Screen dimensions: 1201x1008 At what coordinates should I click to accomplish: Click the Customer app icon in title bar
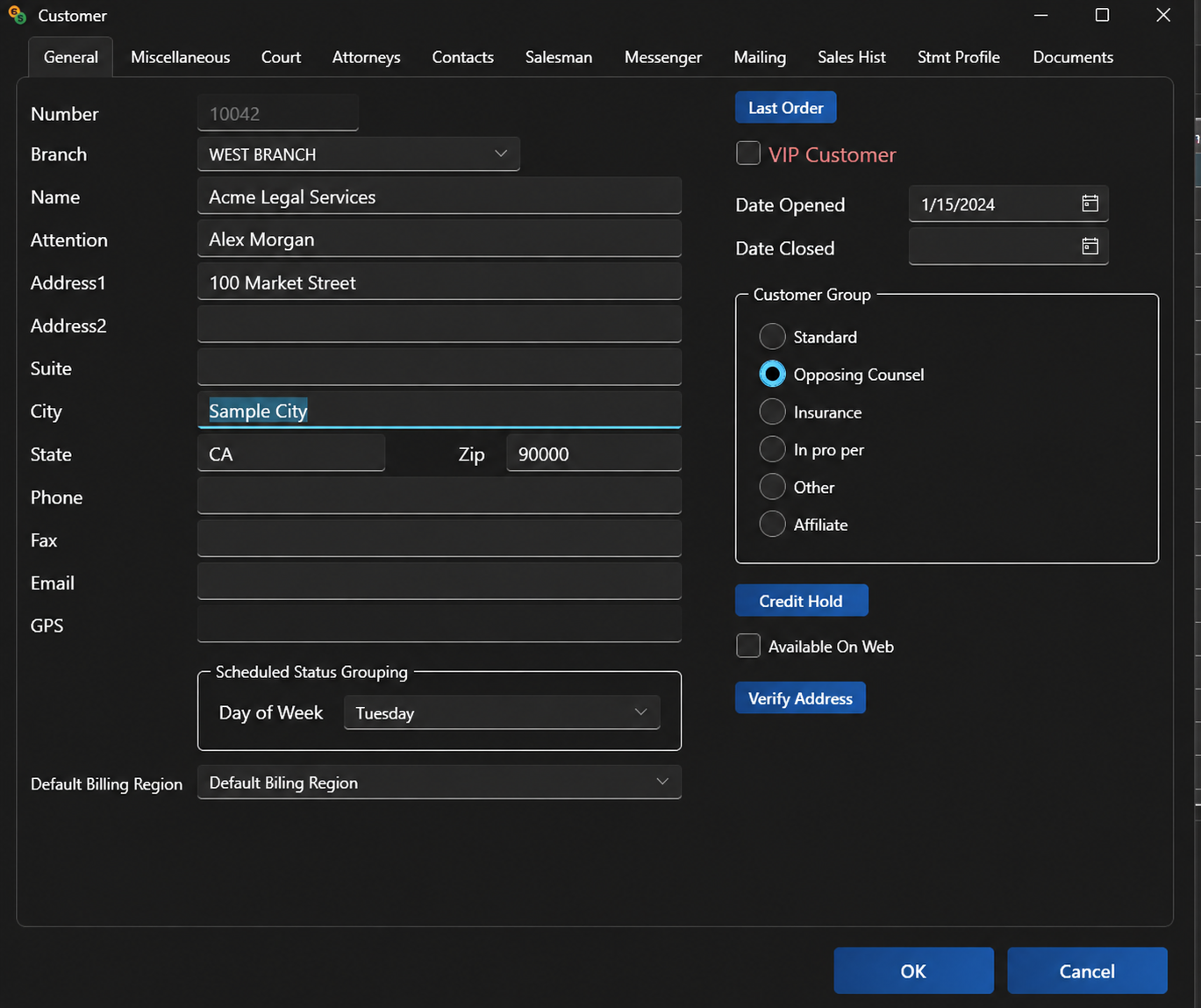[x=17, y=15]
